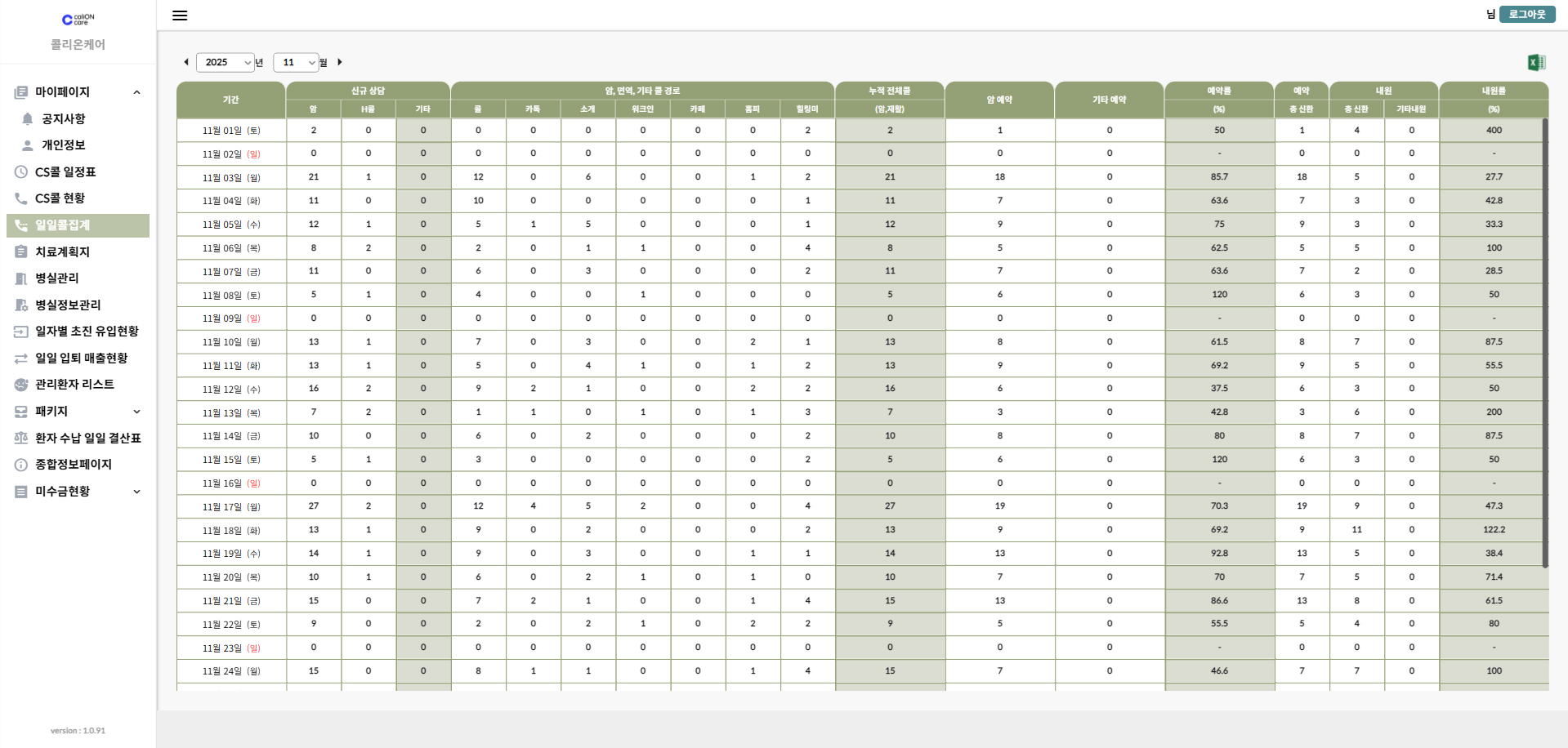Click the CS콜 일정표 clock icon

click(21, 172)
